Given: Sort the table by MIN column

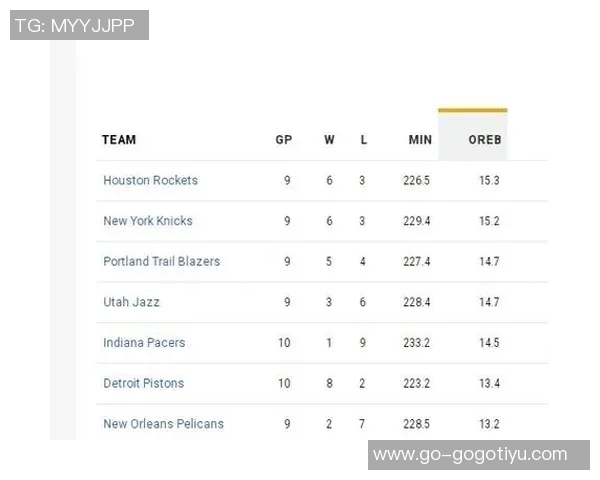Looking at the screenshot, I should pos(420,140).
